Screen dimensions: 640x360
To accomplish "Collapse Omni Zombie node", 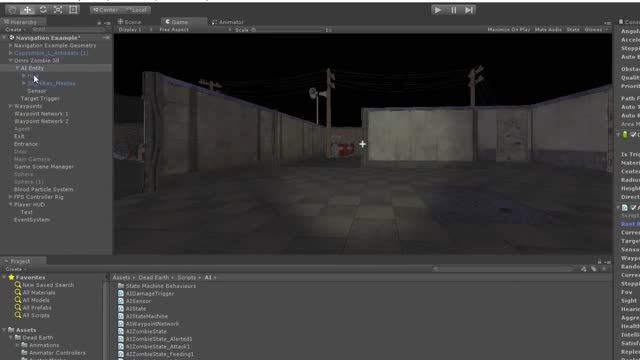I will coord(11,60).
